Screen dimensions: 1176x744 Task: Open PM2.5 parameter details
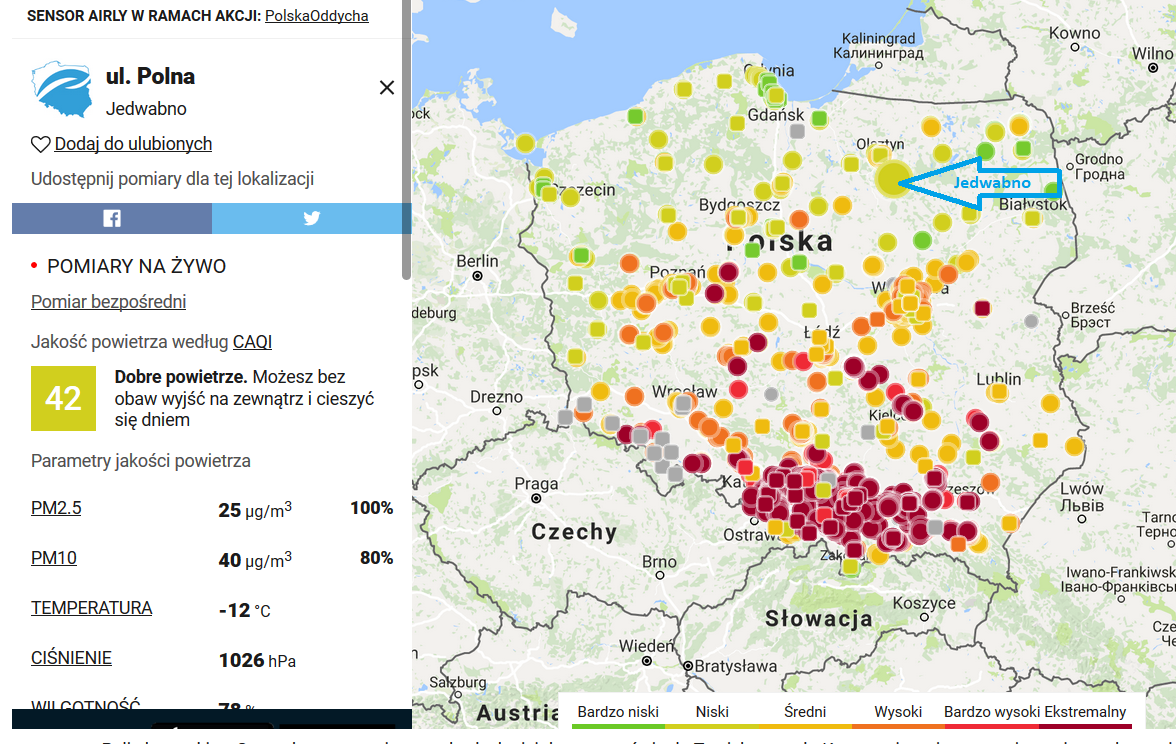56,508
